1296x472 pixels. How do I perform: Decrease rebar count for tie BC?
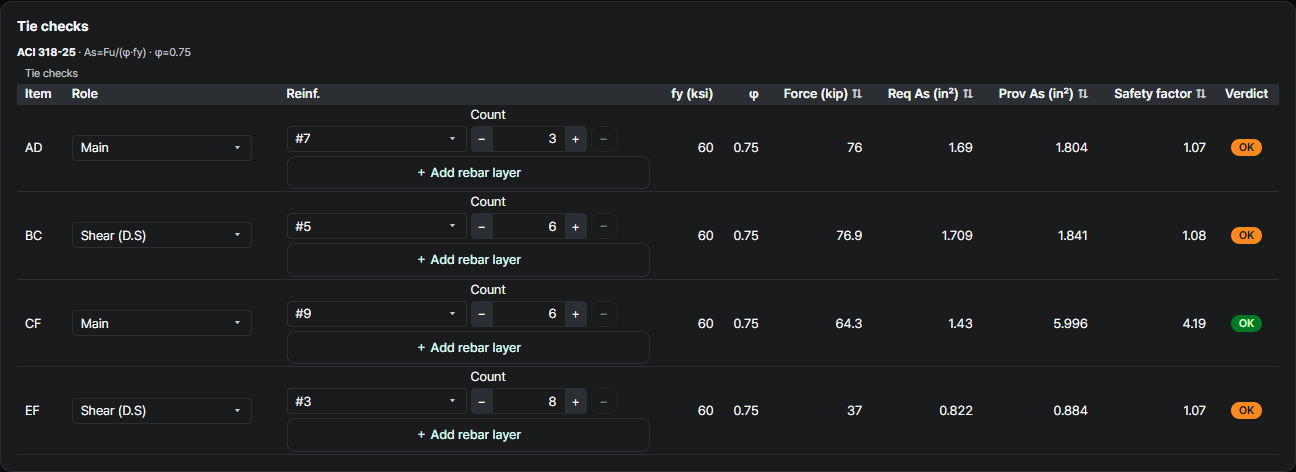482,227
